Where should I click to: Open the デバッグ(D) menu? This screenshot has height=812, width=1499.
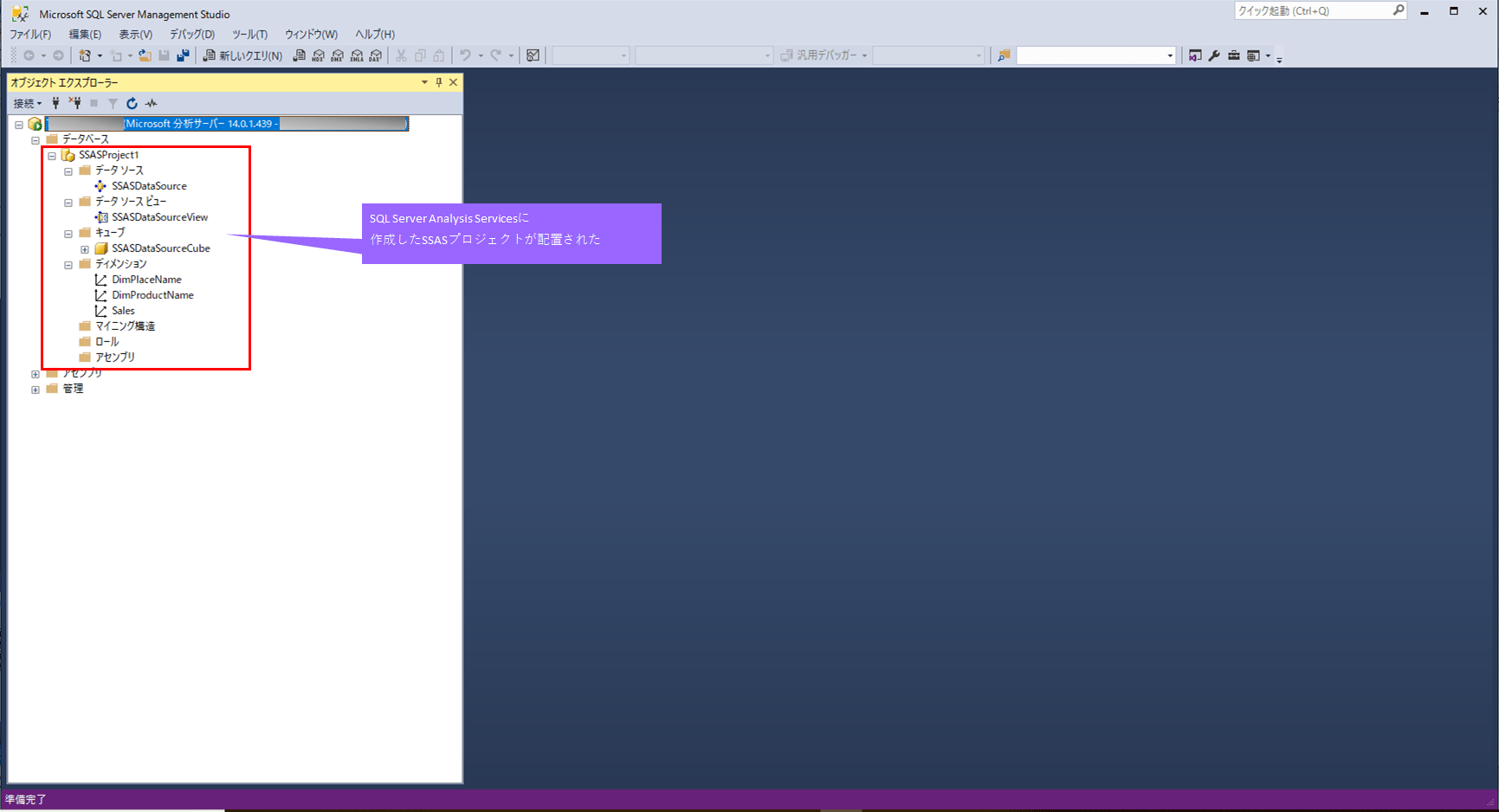click(192, 35)
